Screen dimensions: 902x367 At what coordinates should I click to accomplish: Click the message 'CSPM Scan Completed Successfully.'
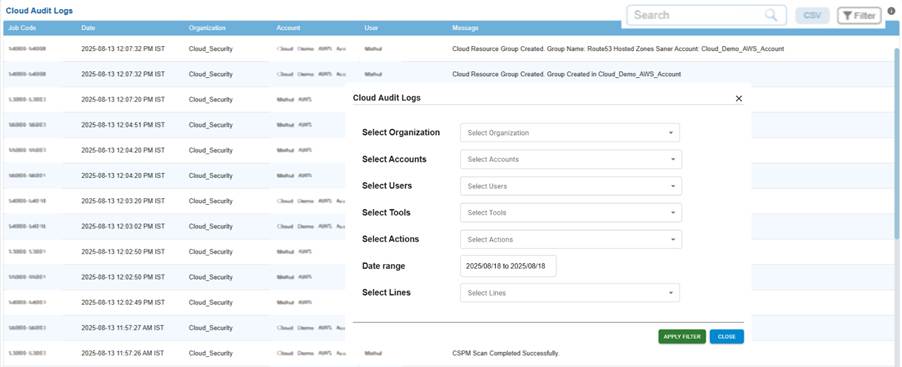click(x=506, y=353)
